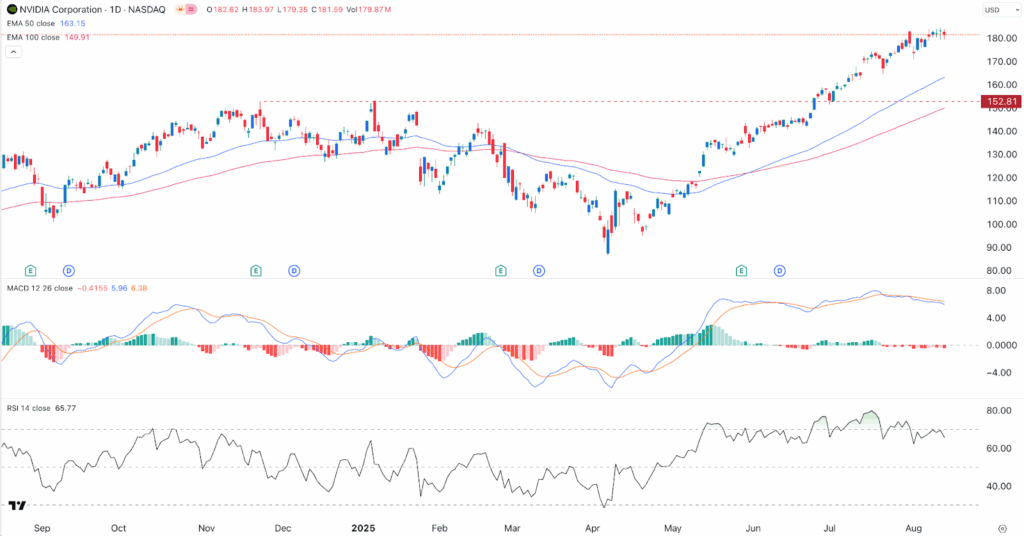Click the 60.00 RSI axis label
1024x536 pixels.
pyautogui.click(x=999, y=449)
